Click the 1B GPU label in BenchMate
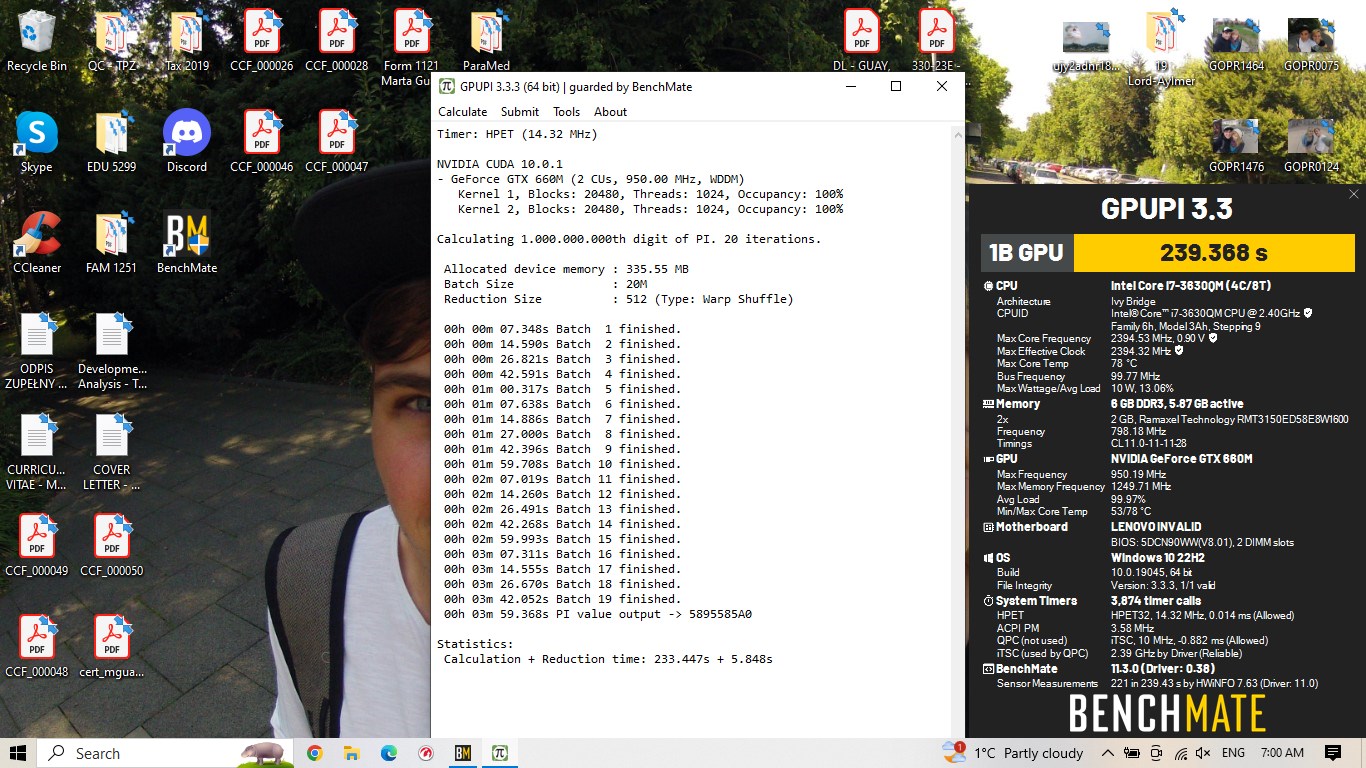Image resolution: width=1366 pixels, height=768 pixels. pos(1026,253)
